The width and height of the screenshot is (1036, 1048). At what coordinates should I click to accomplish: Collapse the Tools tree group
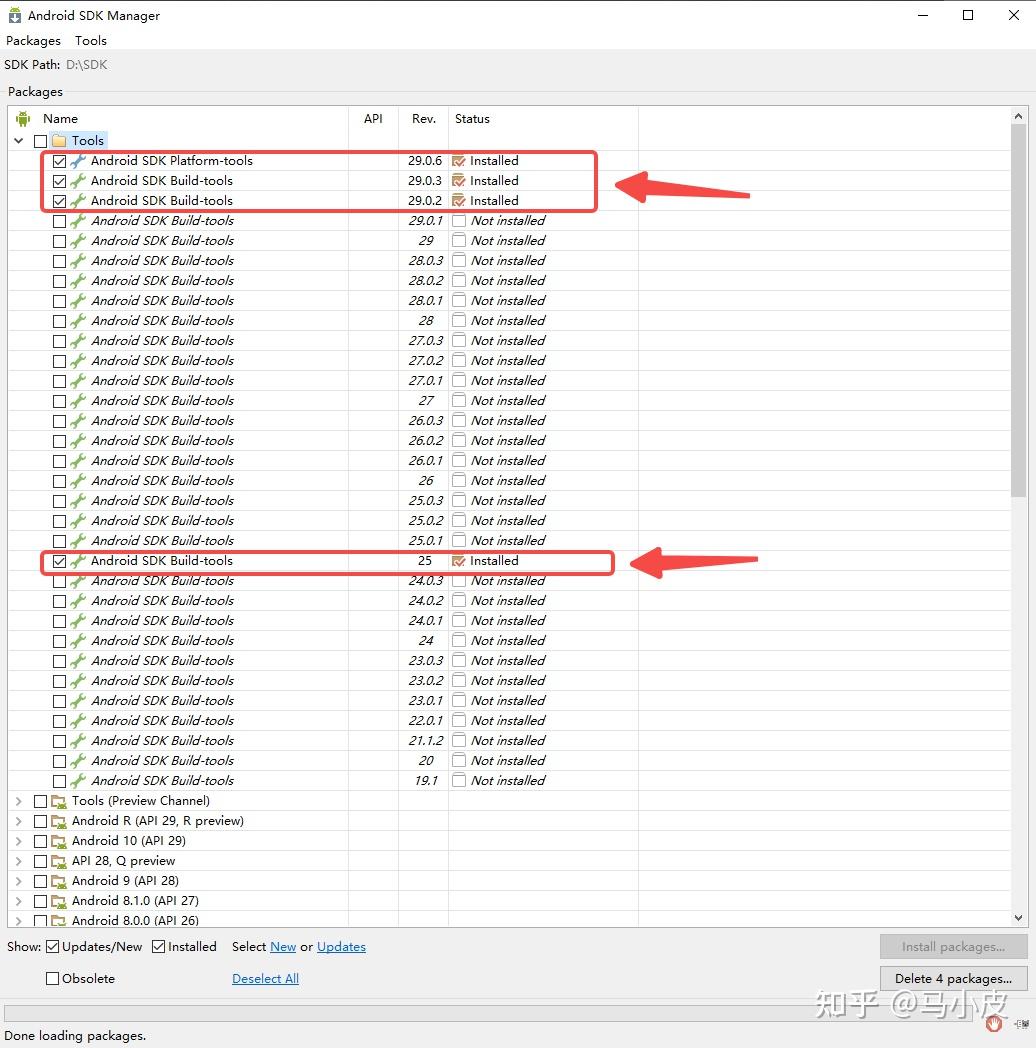19,141
